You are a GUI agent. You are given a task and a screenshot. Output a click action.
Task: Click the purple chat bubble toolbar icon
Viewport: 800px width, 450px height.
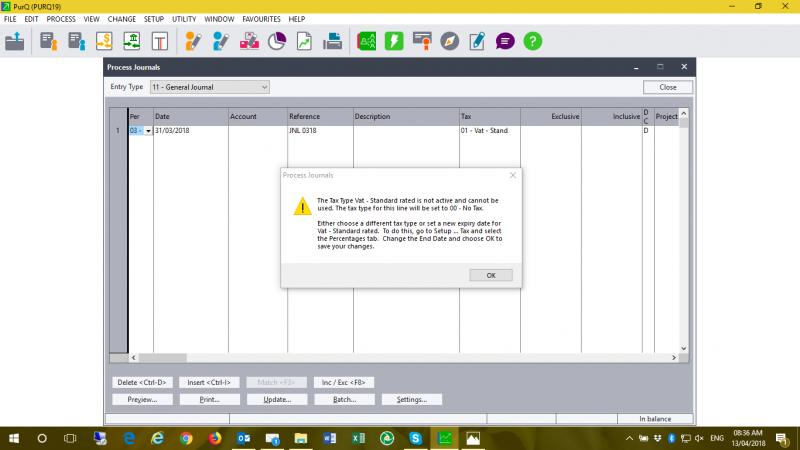(506, 41)
